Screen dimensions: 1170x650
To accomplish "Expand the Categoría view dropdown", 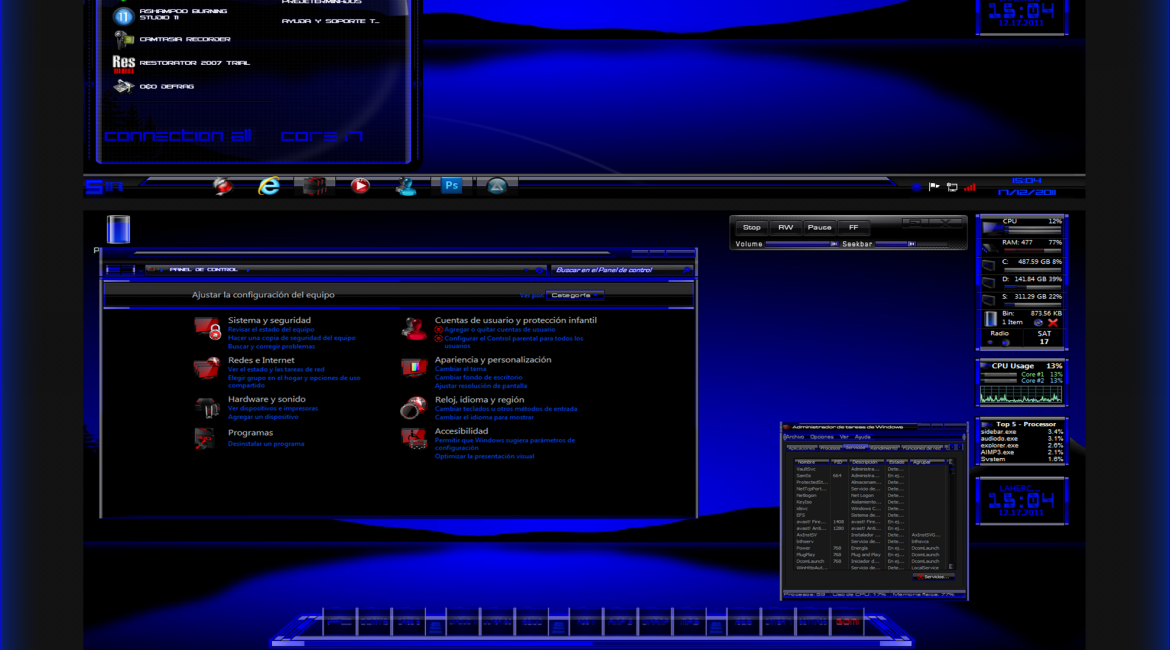I will pos(575,295).
